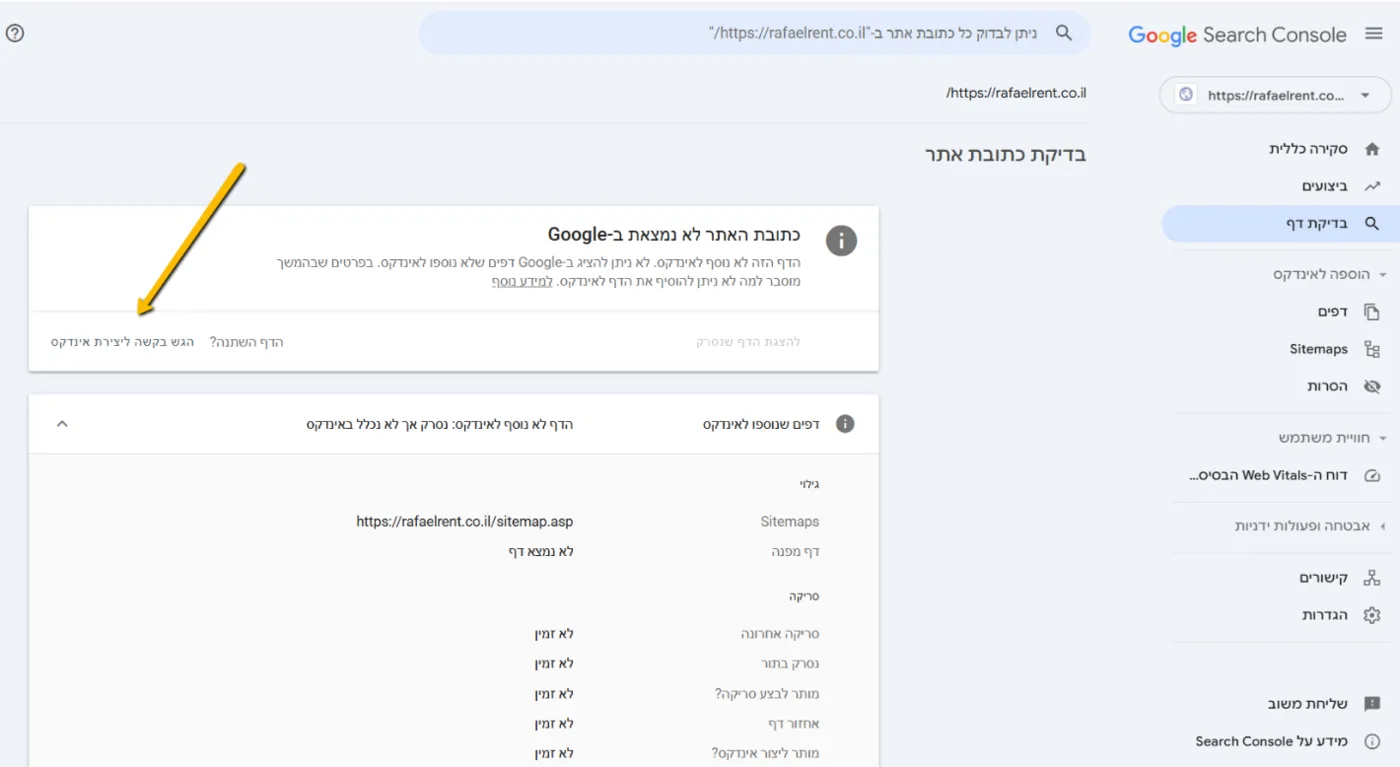Click the status text נסרק אך לא נכלל באינדקס
The width and height of the screenshot is (1400, 767).
pyautogui.click(x=379, y=424)
